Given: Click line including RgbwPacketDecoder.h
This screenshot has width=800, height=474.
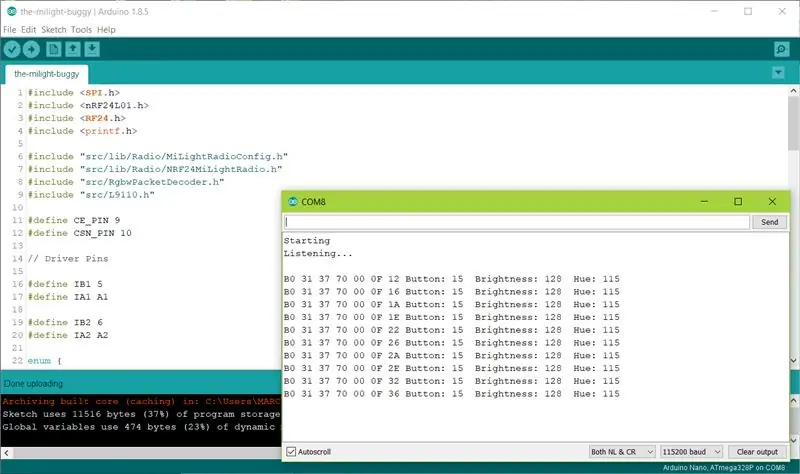Looking at the screenshot, I should point(126,182).
